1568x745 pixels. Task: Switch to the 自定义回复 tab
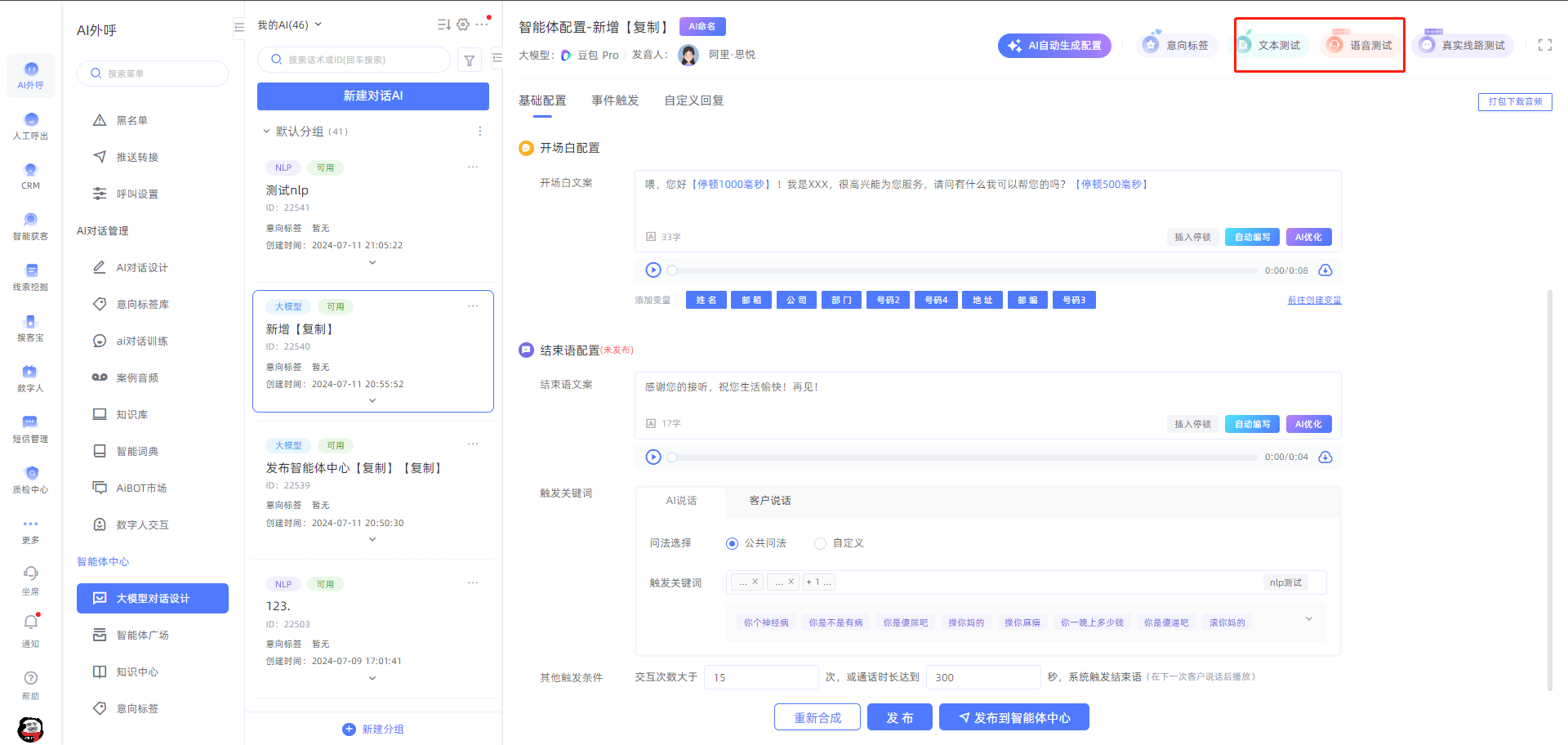tap(694, 100)
